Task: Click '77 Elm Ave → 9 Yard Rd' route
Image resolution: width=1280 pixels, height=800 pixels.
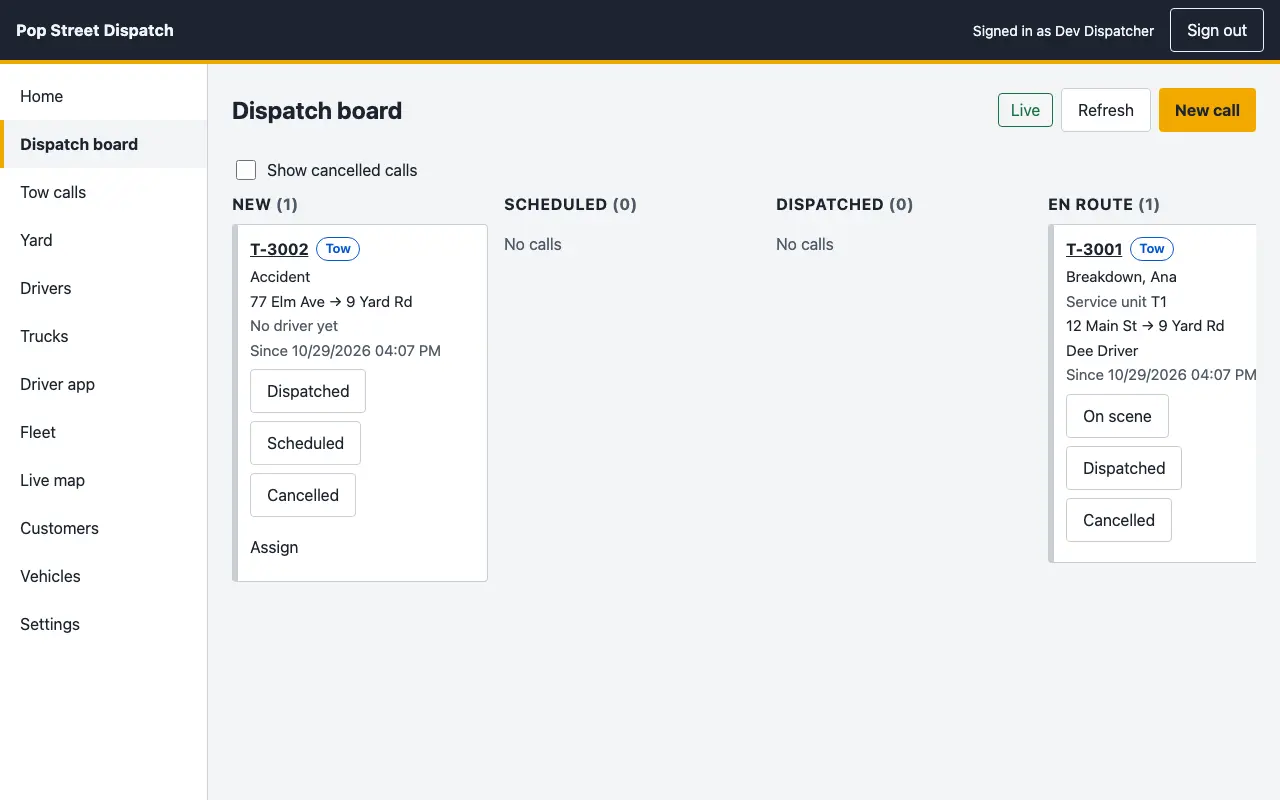Action: pyautogui.click(x=331, y=301)
